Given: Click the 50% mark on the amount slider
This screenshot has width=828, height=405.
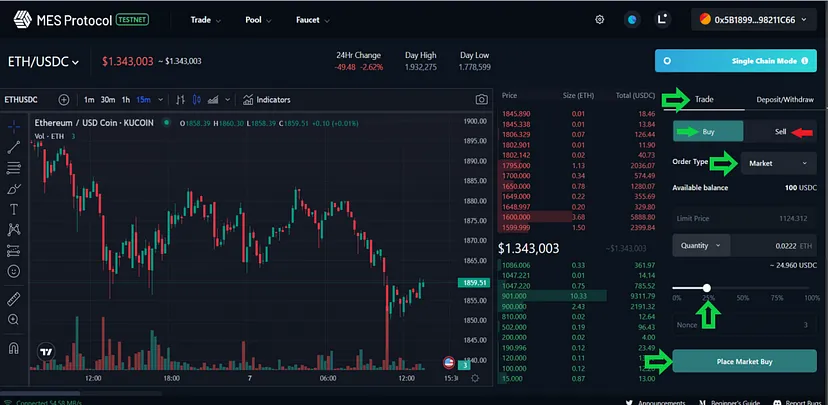Looking at the screenshot, I should point(742,288).
